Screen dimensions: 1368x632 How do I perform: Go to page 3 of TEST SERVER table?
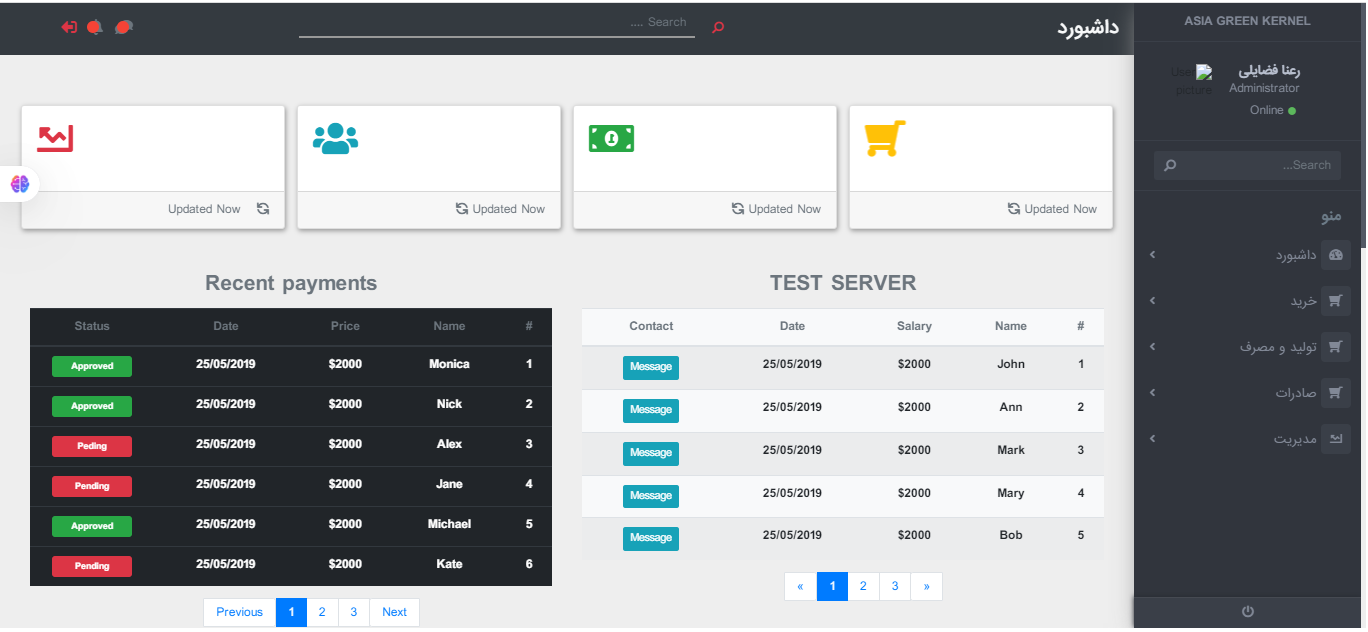pyautogui.click(x=895, y=587)
